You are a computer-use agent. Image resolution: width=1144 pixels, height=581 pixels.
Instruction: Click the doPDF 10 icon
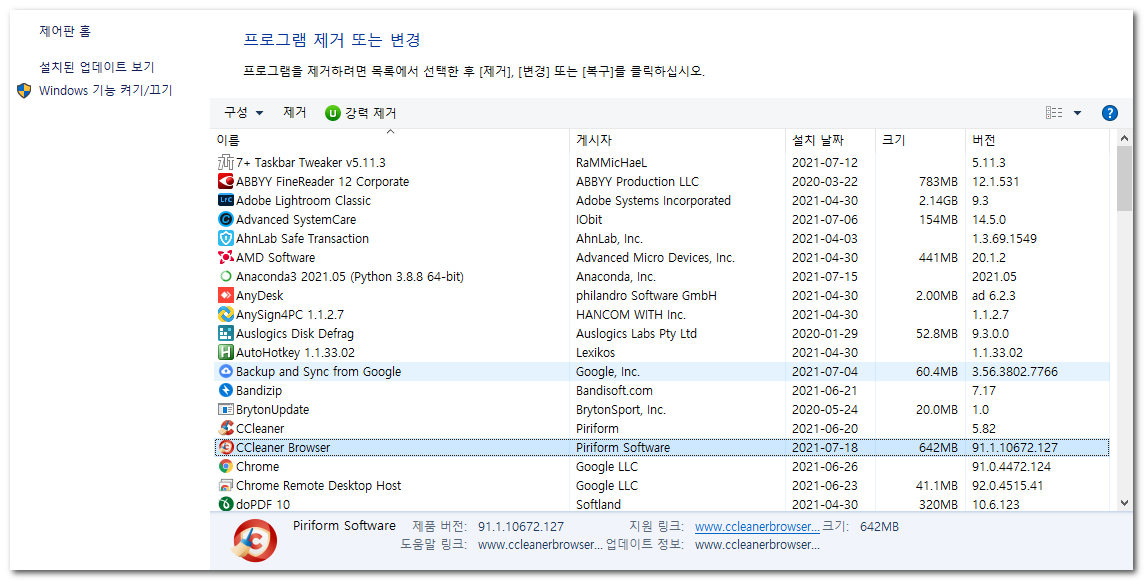[225, 504]
